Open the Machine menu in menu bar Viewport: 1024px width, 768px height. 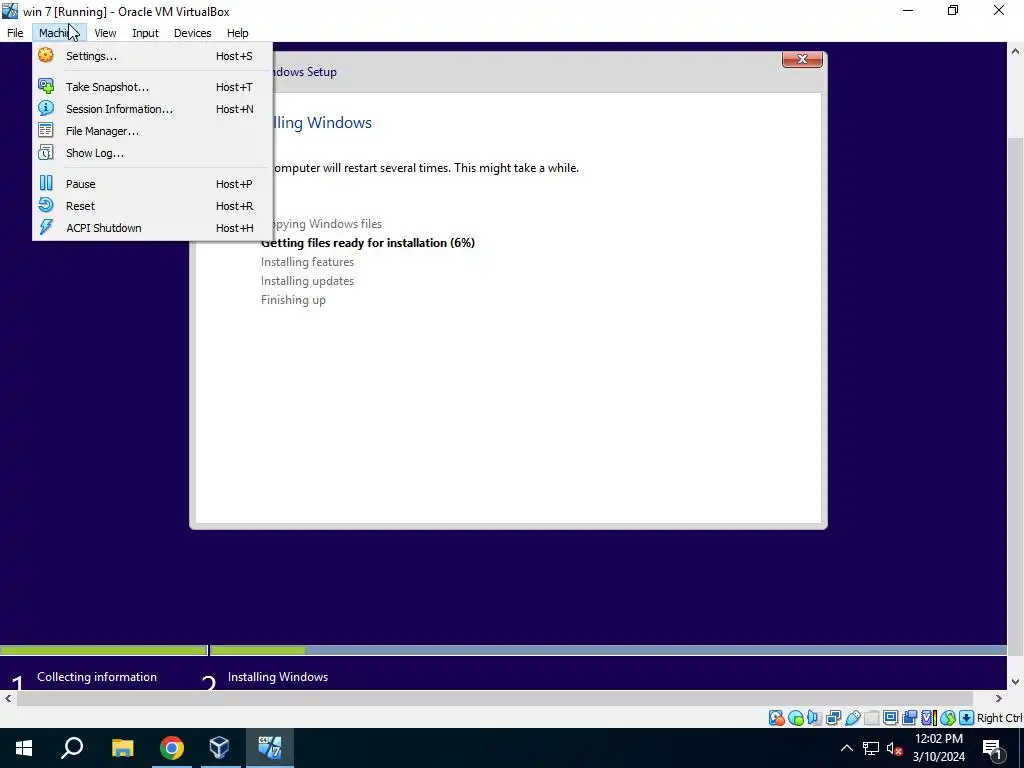pyautogui.click(x=59, y=33)
